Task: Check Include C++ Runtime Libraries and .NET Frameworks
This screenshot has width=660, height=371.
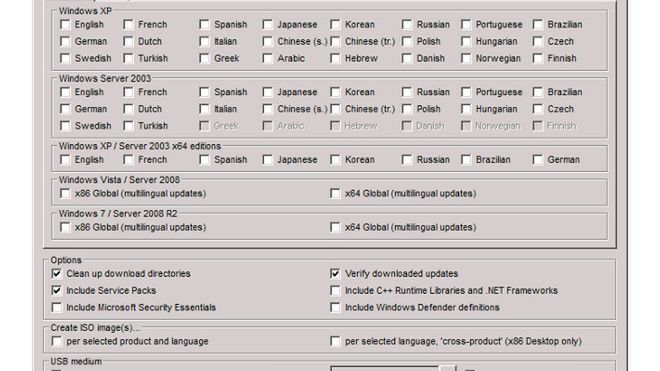Action: tap(335, 291)
